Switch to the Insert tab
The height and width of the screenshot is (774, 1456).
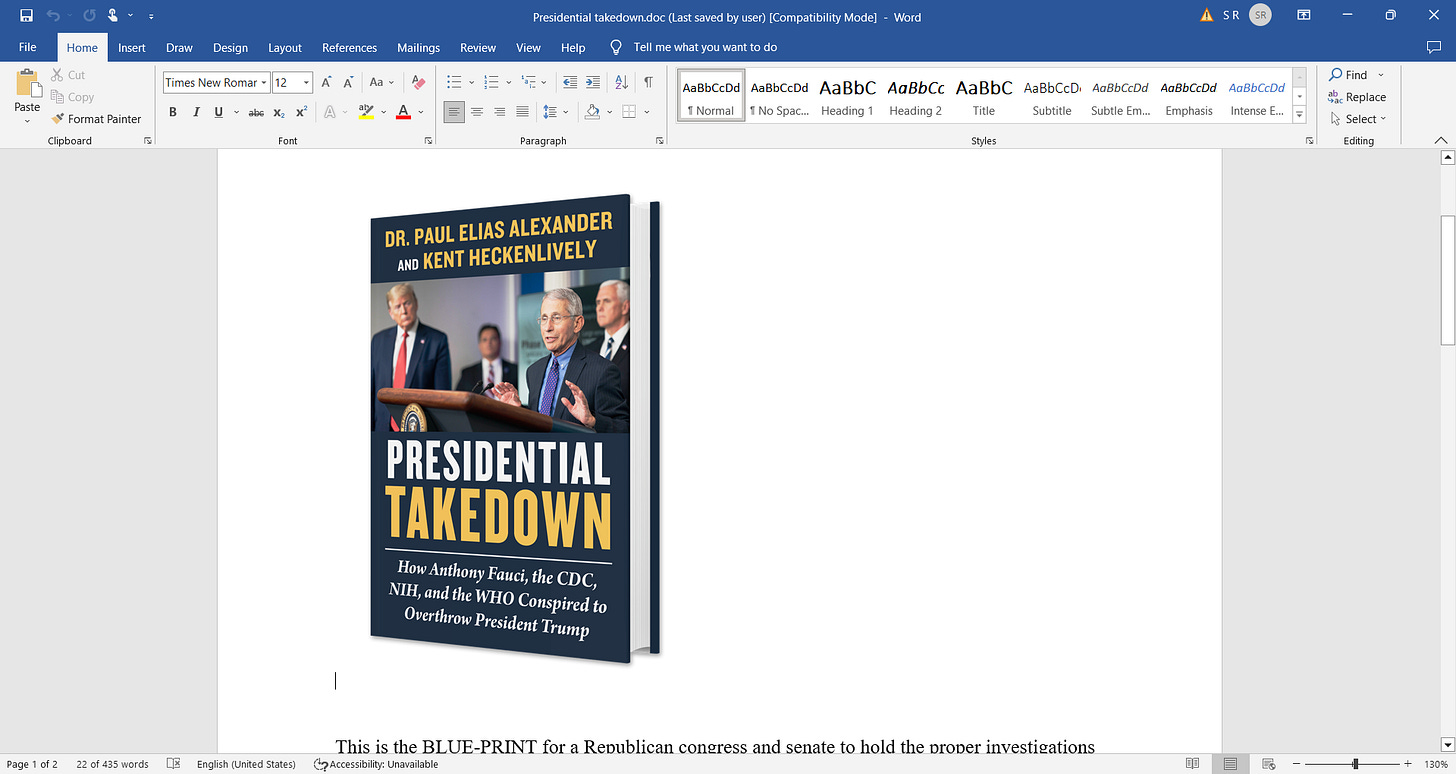point(132,47)
